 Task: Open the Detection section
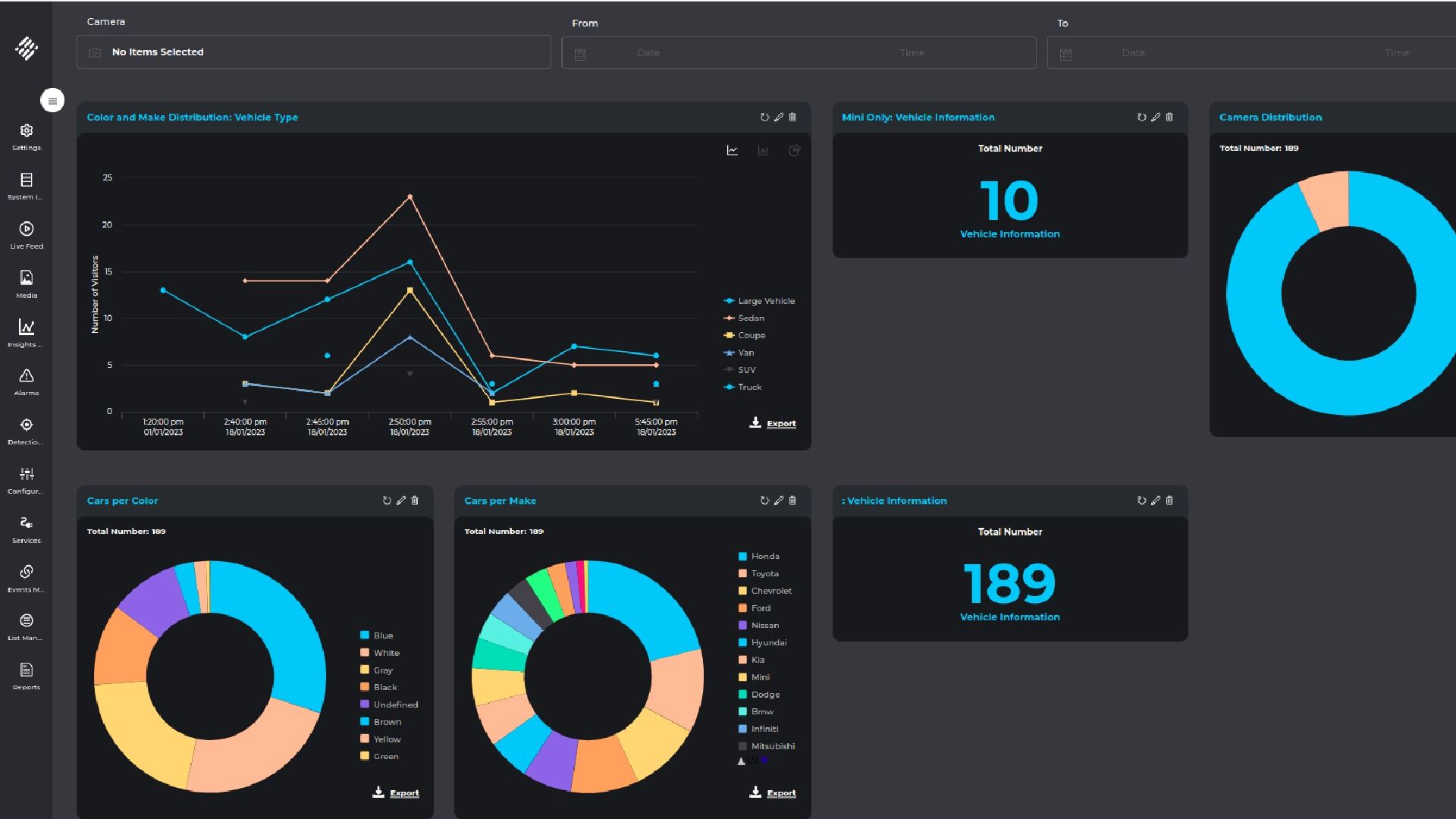[x=27, y=431]
